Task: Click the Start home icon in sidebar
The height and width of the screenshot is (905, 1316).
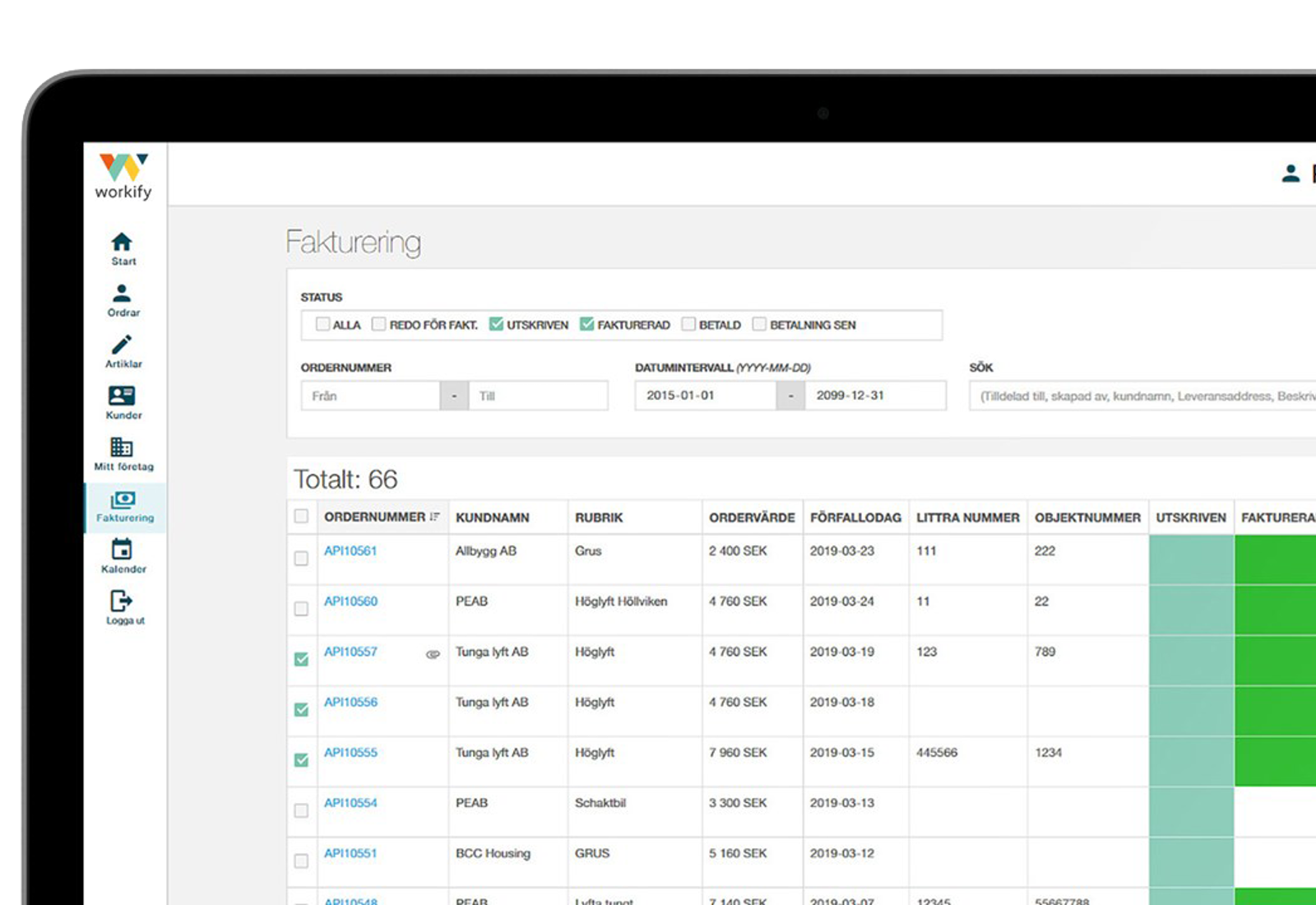Action: click(122, 242)
